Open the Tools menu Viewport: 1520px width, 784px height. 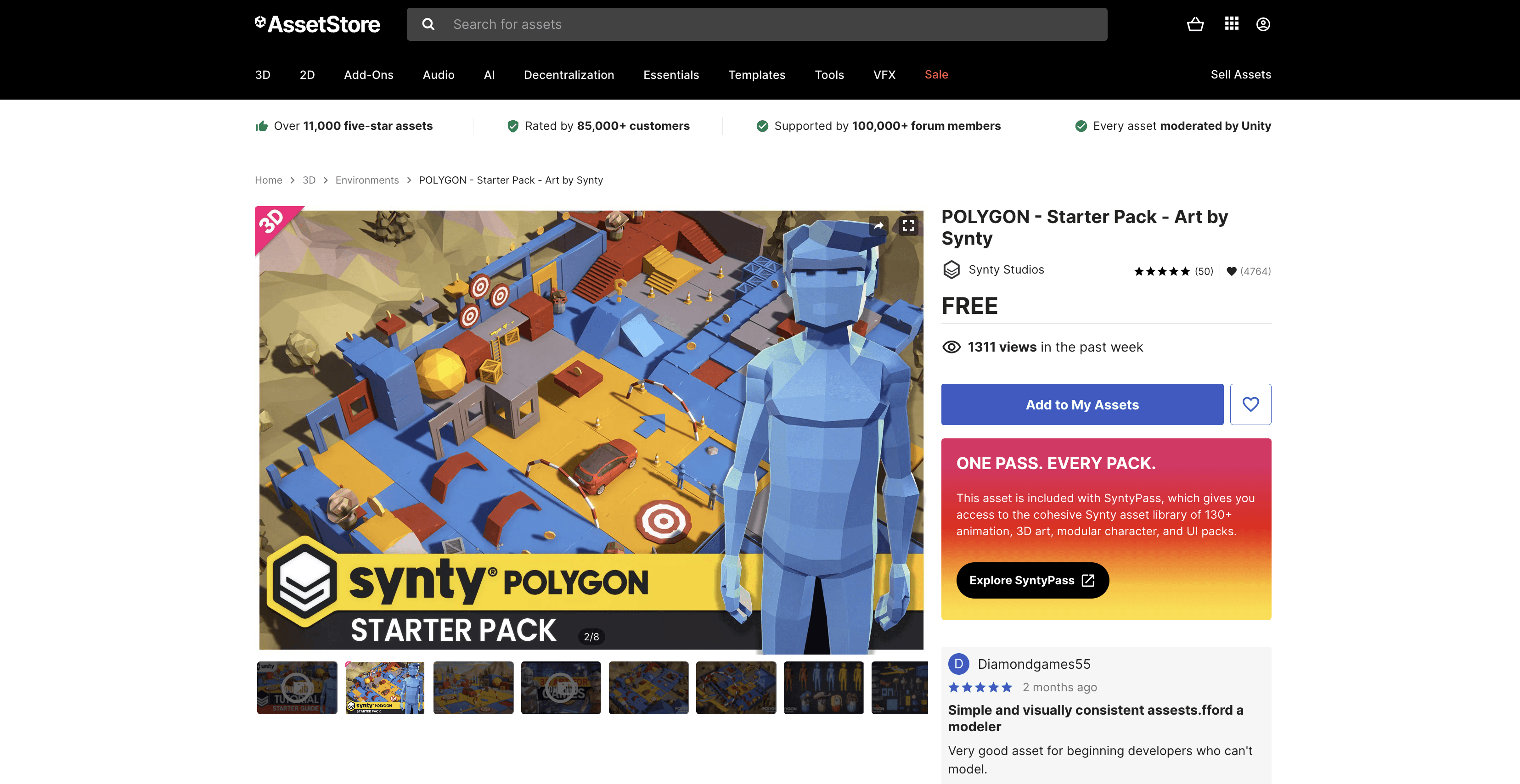[x=829, y=75]
